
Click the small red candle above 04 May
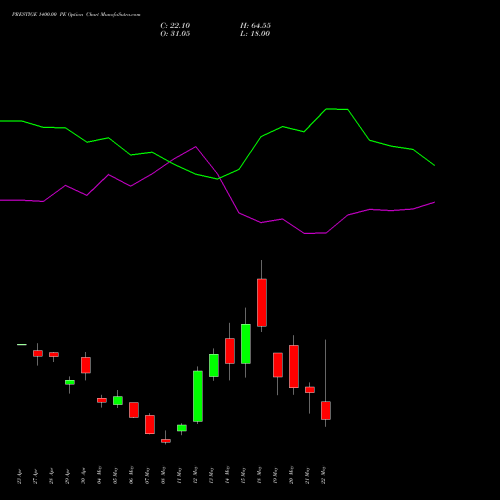[x=102, y=400]
